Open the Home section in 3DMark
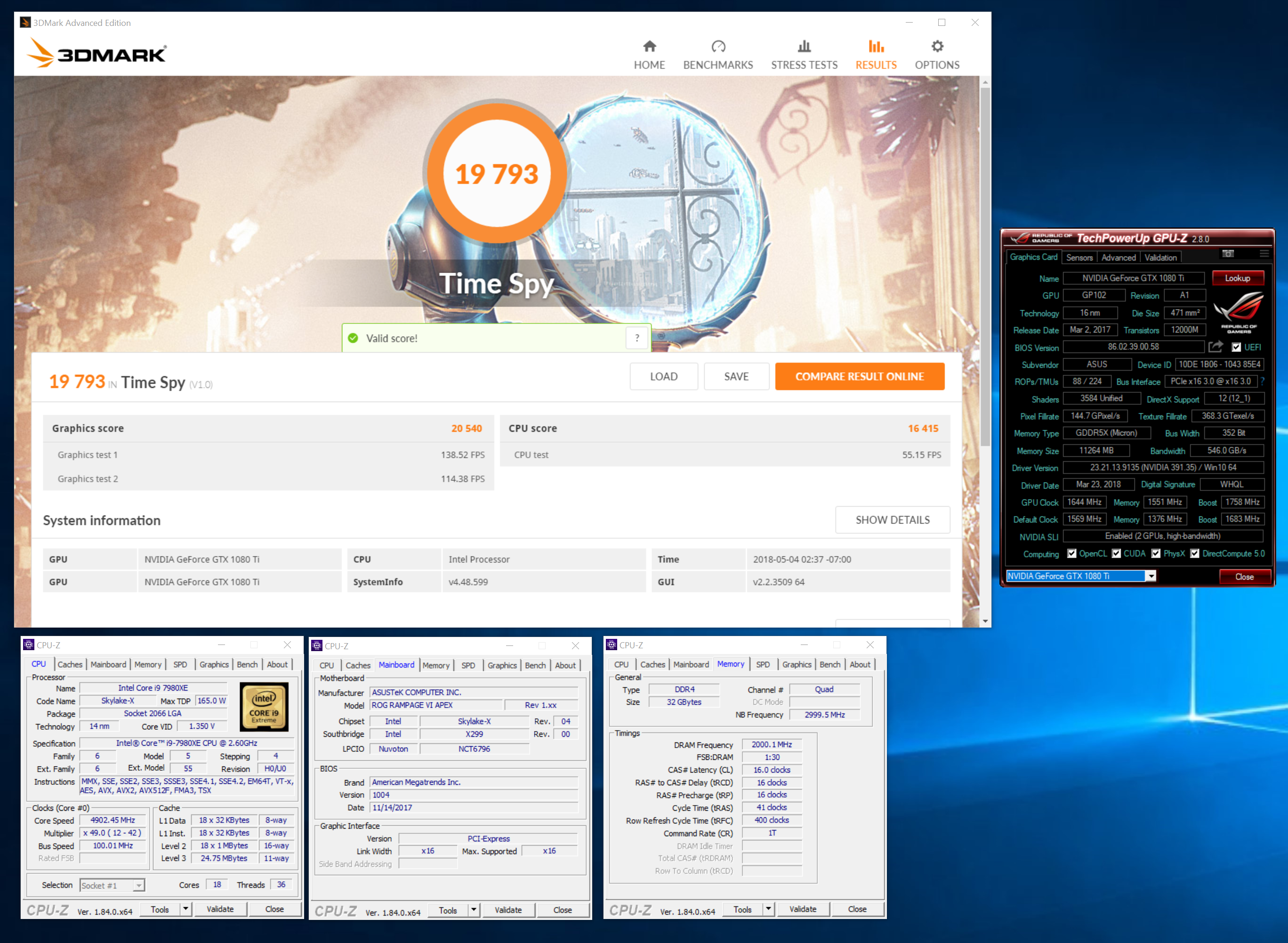 click(649, 54)
